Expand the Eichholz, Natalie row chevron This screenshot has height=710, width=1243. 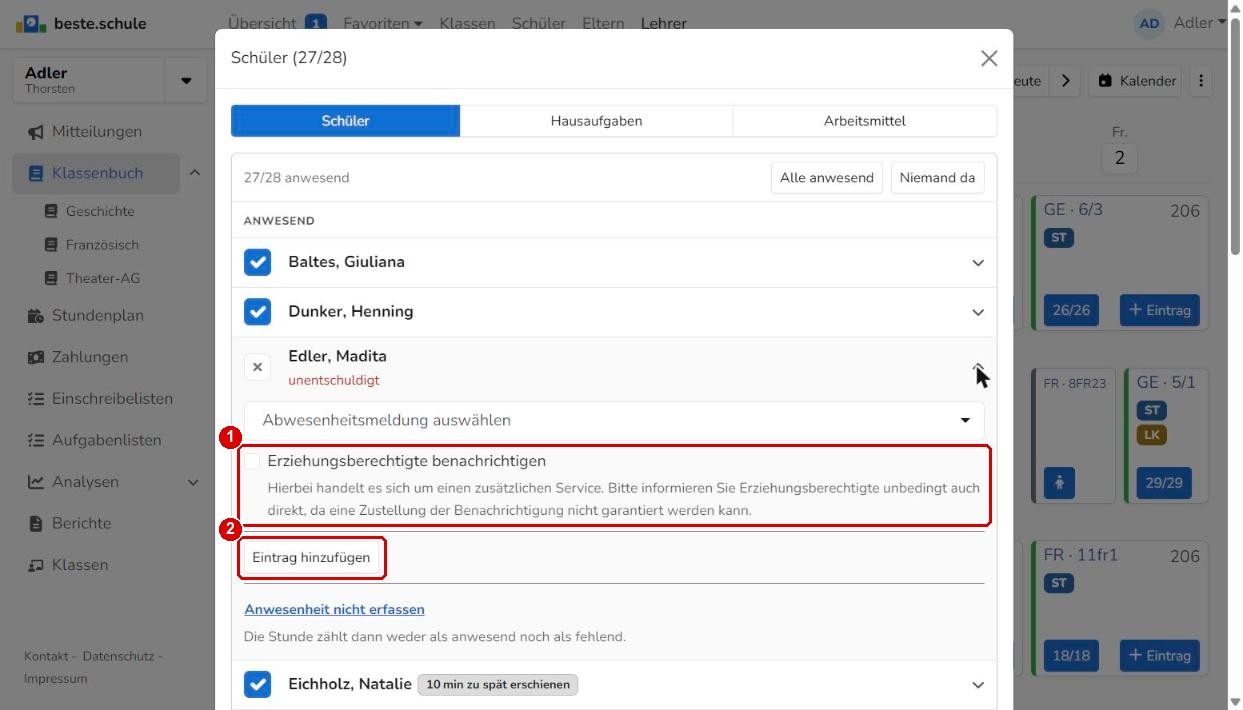(978, 685)
